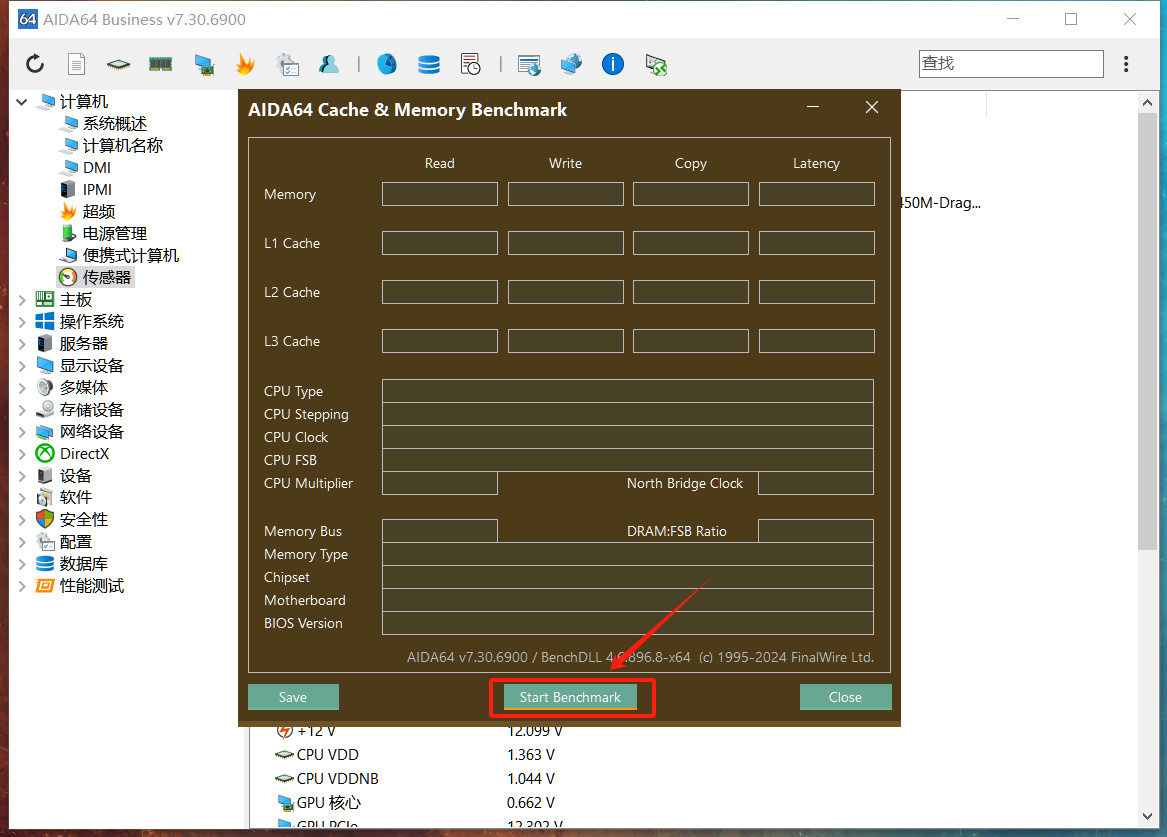
Task: Click the green memory module toolbar icon
Action: click(160, 65)
